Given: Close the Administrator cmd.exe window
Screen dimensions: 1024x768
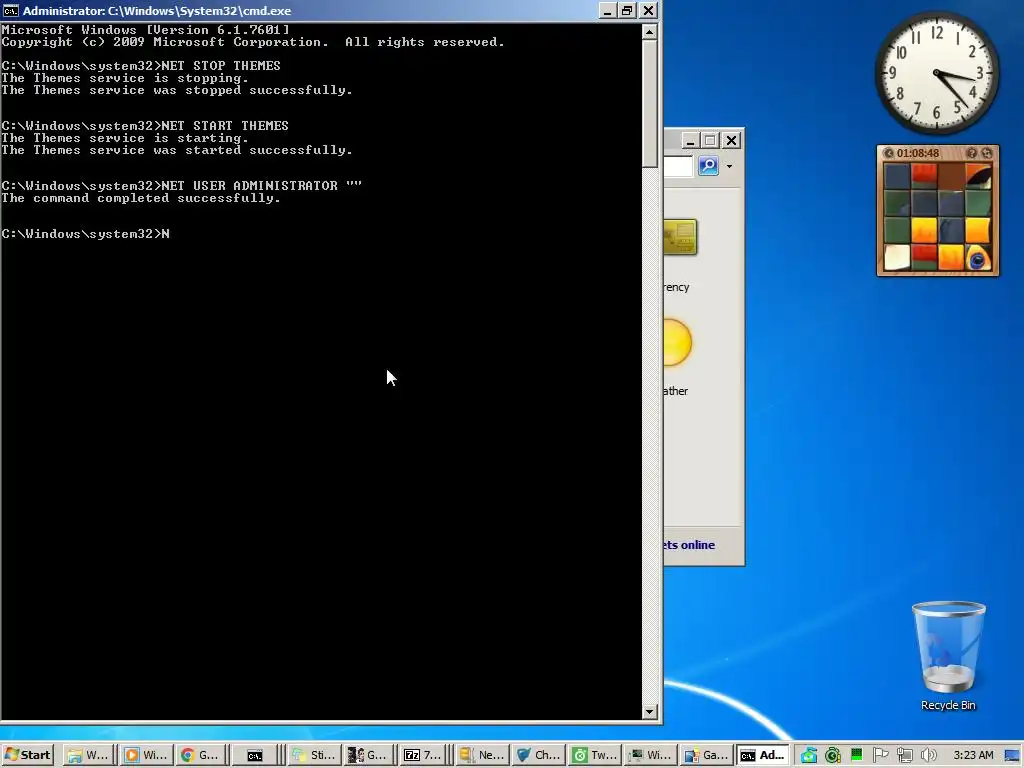Looking at the screenshot, I should click(x=648, y=10).
